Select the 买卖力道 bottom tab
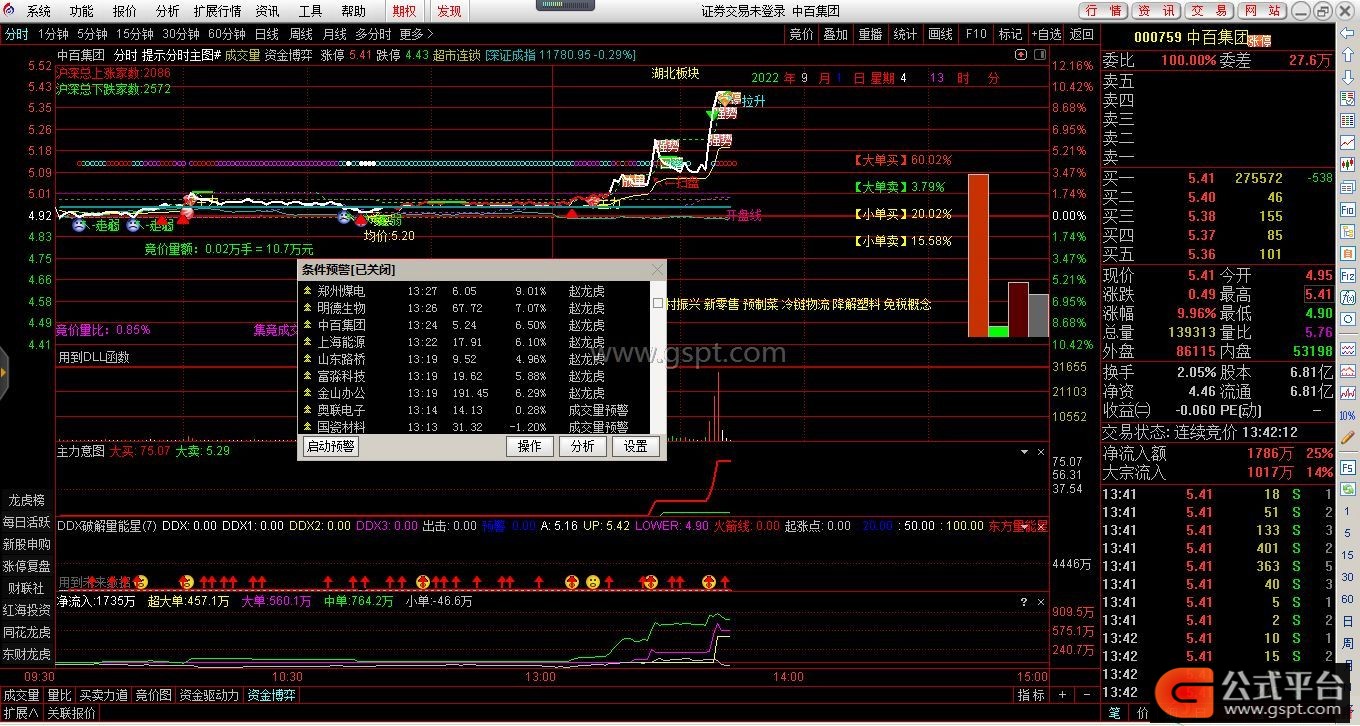The height and width of the screenshot is (726, 1360). pyautogui.click(x=104, y=695)
